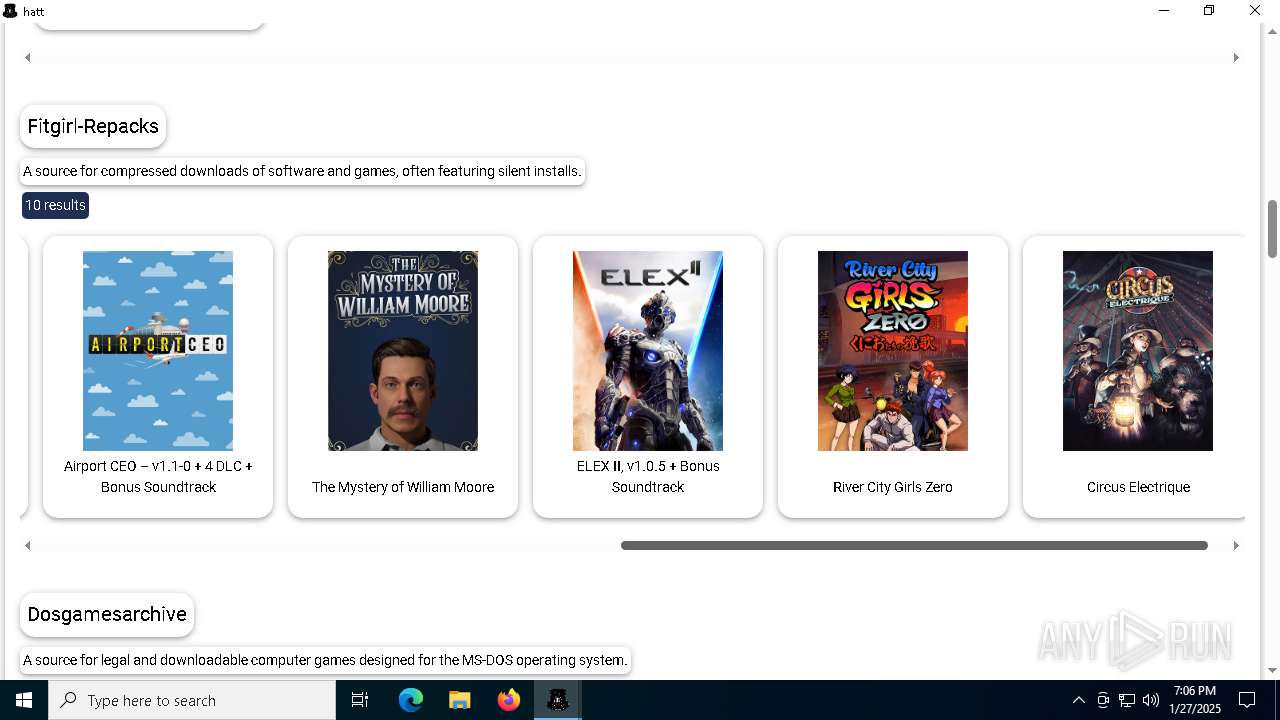Close the hatt window
This screenshot has width=1280, height=720.
coord(1255,11)
